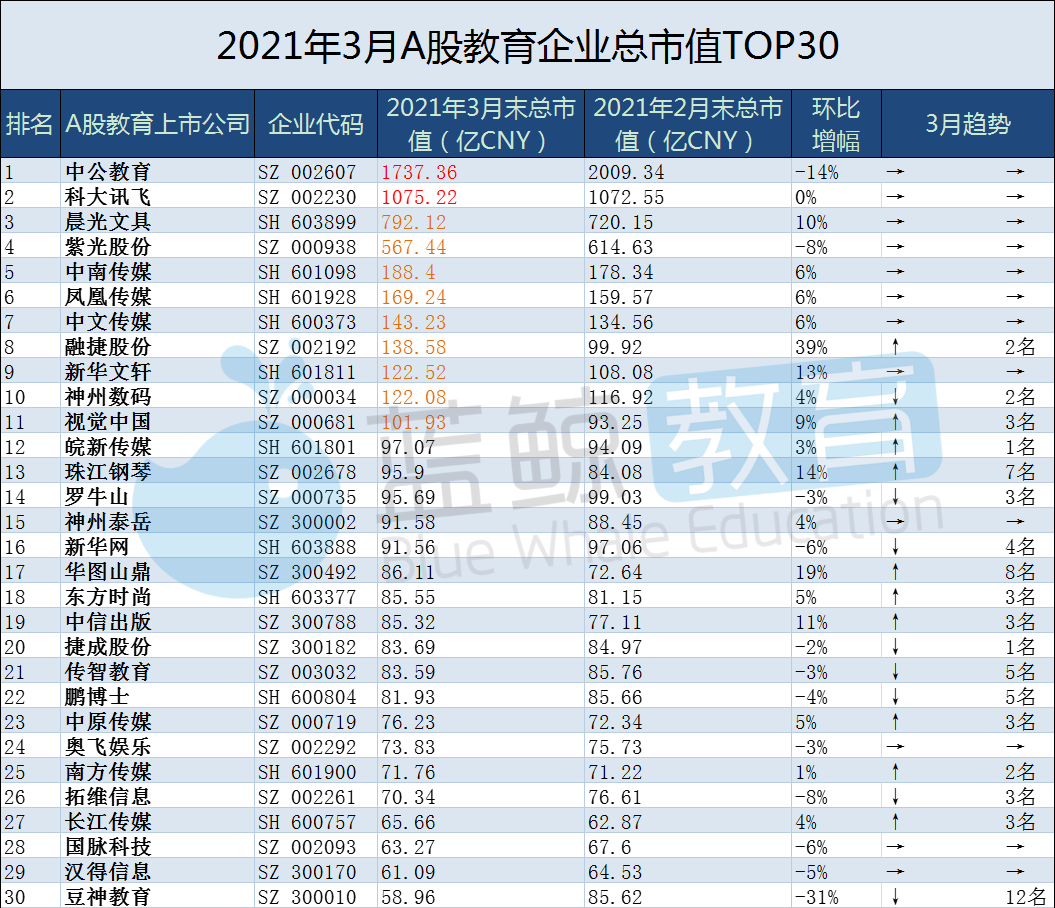The height and width of the screenshot is (908, 1055).
Task: Click the down arrow in 罗牛山 row
Action: (x=896, y=496)
